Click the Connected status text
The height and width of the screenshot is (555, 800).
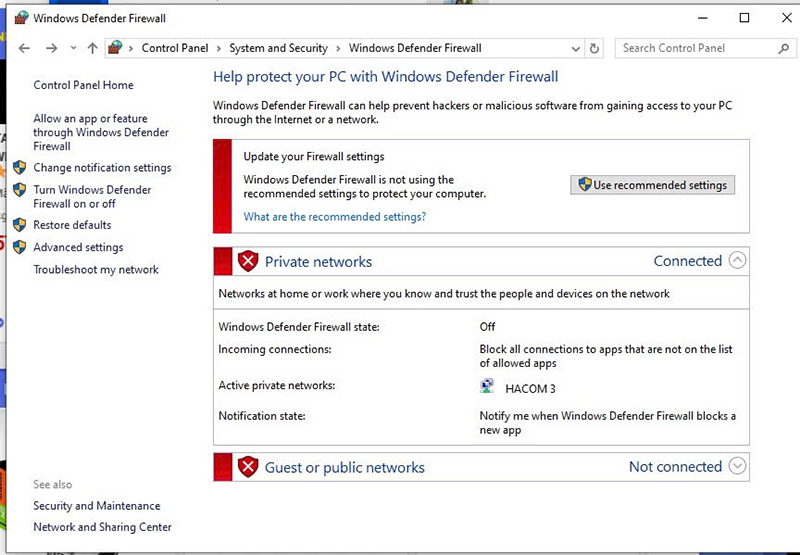(688, 261)
